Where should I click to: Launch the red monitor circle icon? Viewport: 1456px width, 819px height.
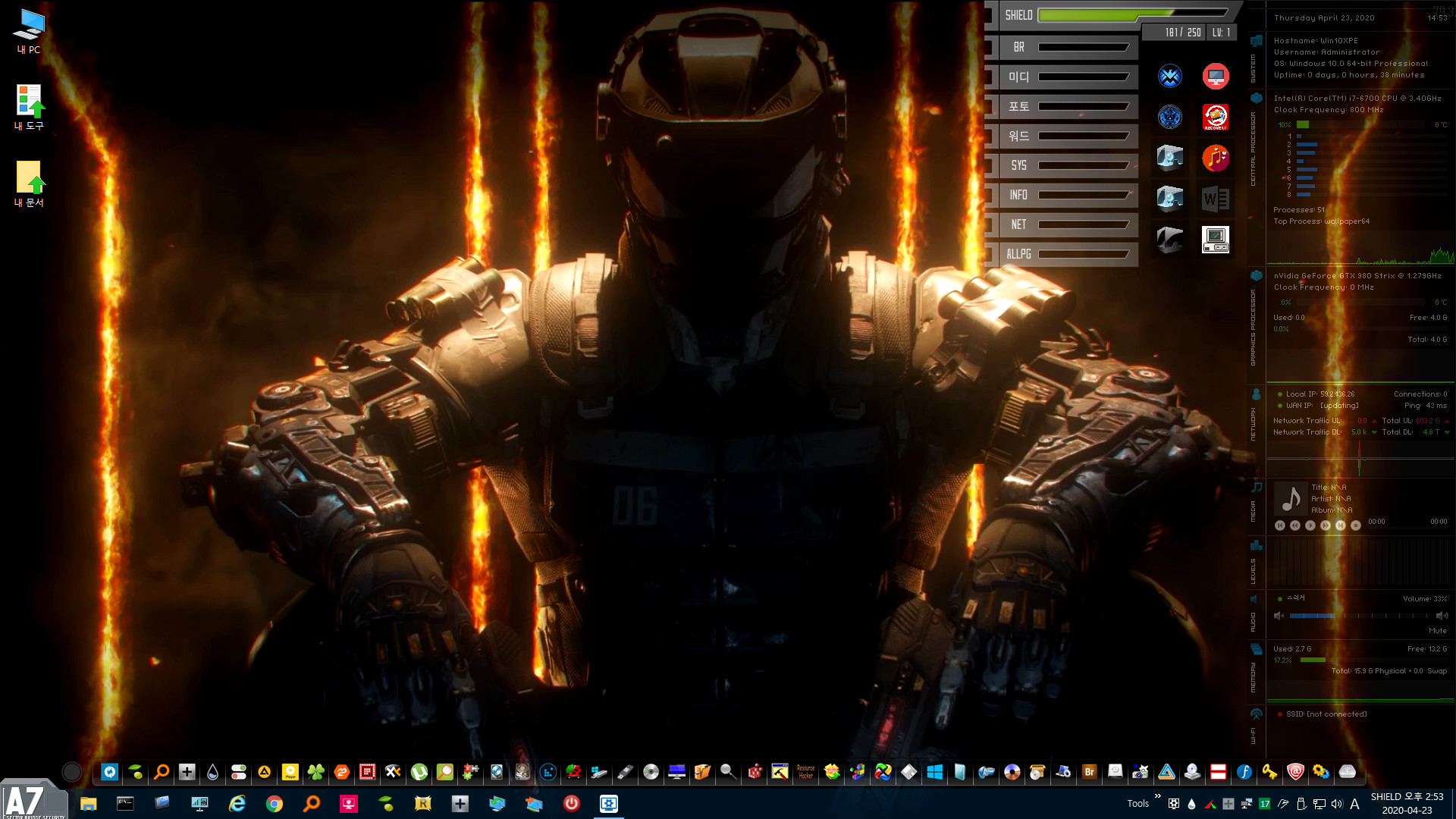[1216, 76]
